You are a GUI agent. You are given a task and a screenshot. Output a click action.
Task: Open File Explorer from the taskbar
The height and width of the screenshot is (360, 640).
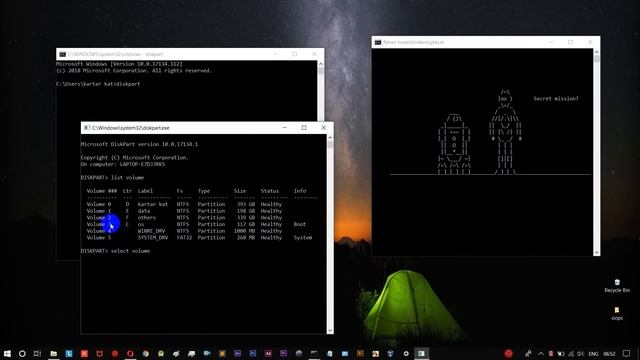[x=53, y=353]
